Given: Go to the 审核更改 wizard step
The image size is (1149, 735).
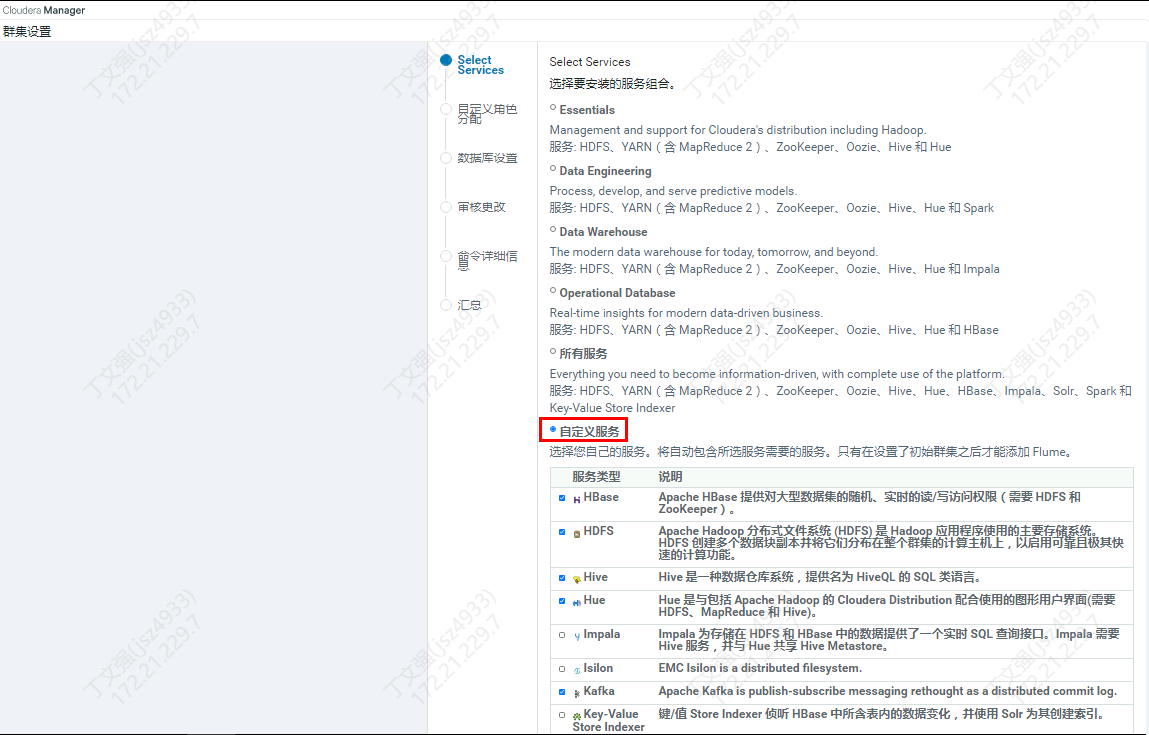Looking at the screenshot, I should pos(481,207).
